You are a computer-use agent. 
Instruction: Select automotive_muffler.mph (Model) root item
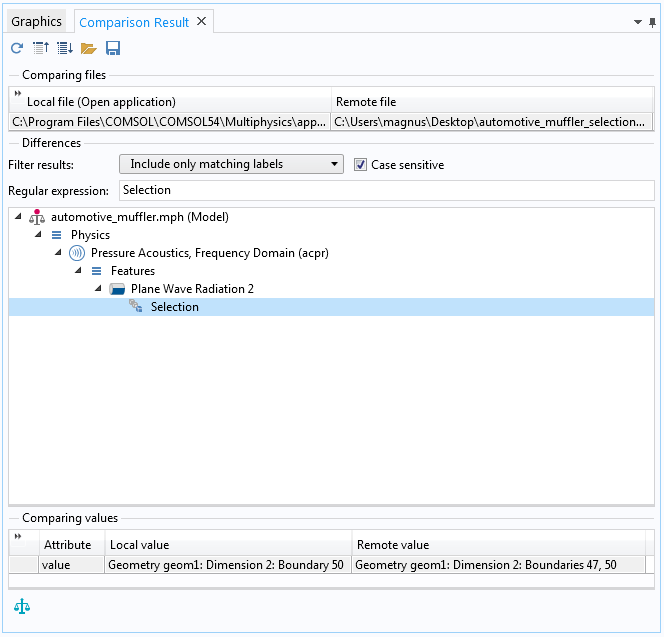pyautogui.click(x=140, y=217)
